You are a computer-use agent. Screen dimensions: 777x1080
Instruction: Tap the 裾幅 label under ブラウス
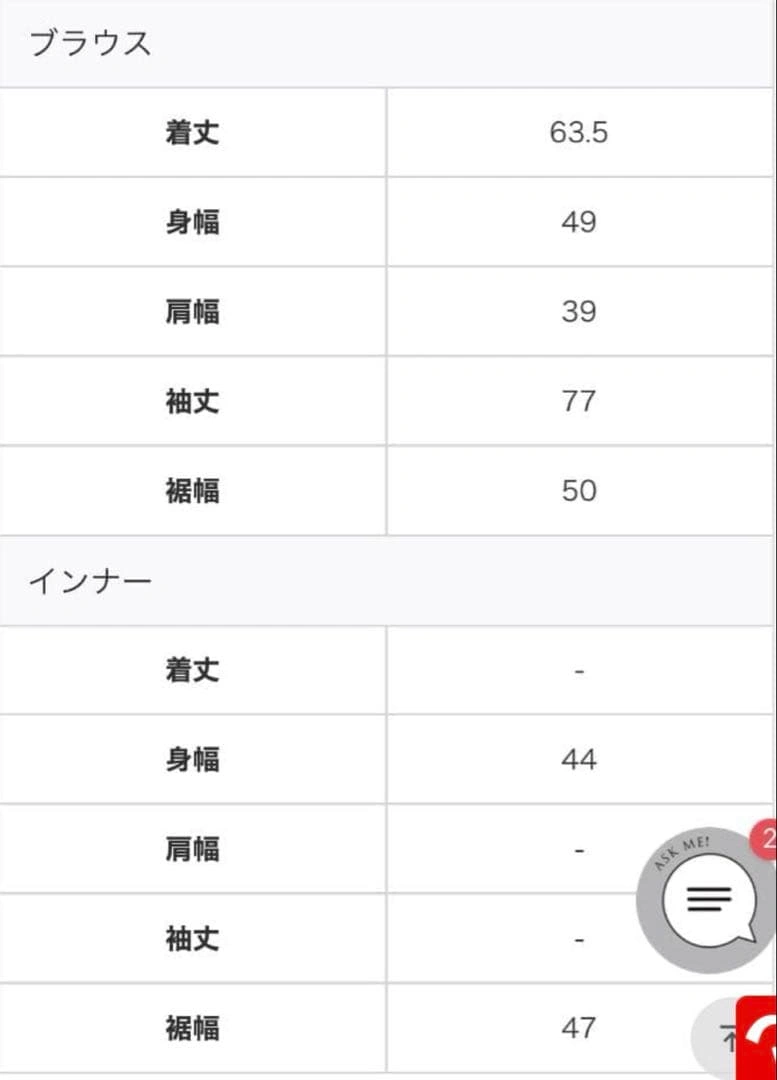(192, 491)
